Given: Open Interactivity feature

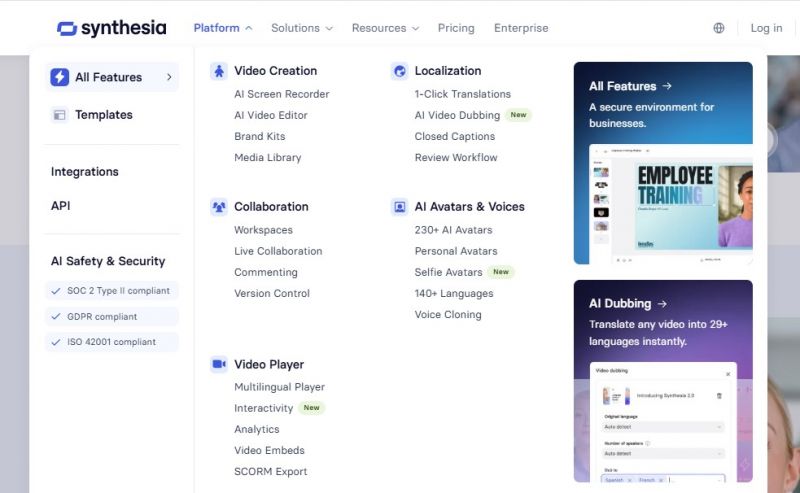Looking at the screenshot, I should coord(263,408).
